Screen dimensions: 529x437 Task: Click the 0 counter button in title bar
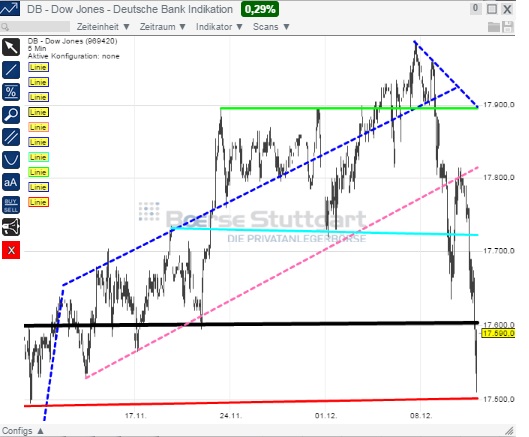coord(475,8)
